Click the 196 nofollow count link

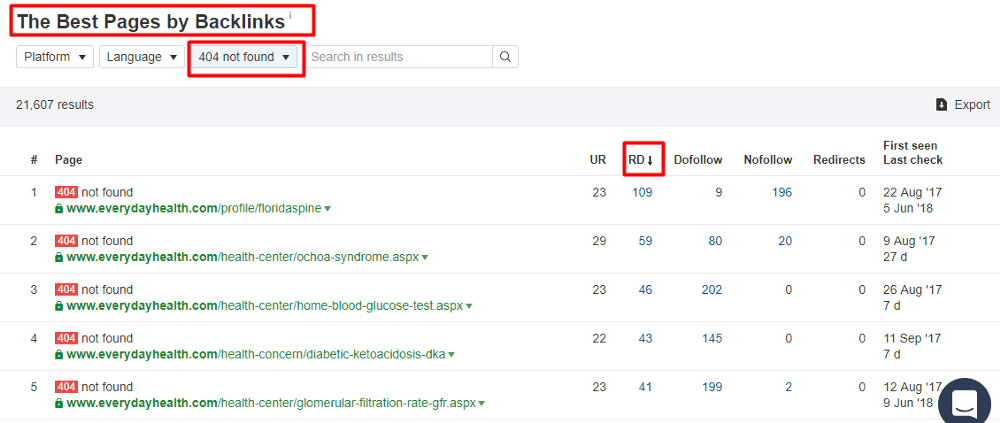781,192
